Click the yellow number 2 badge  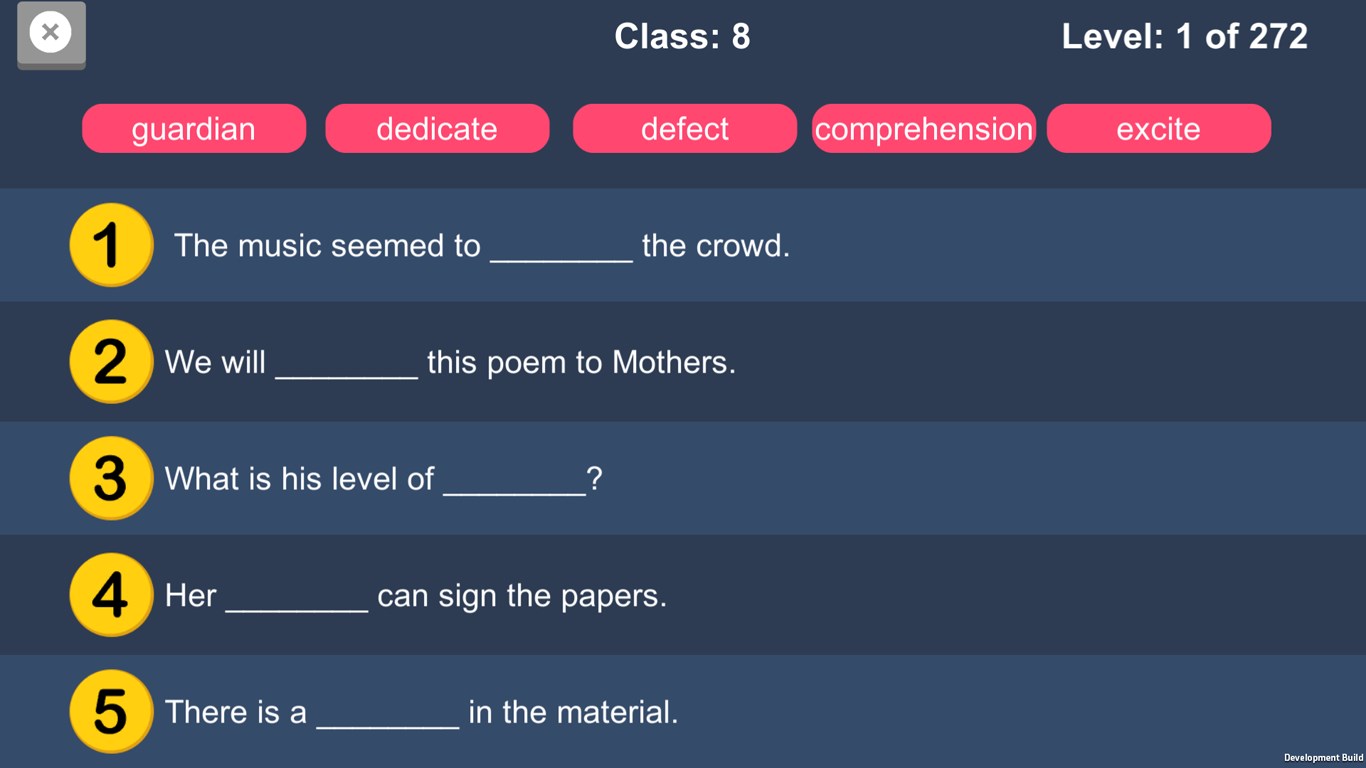[110, 361]
